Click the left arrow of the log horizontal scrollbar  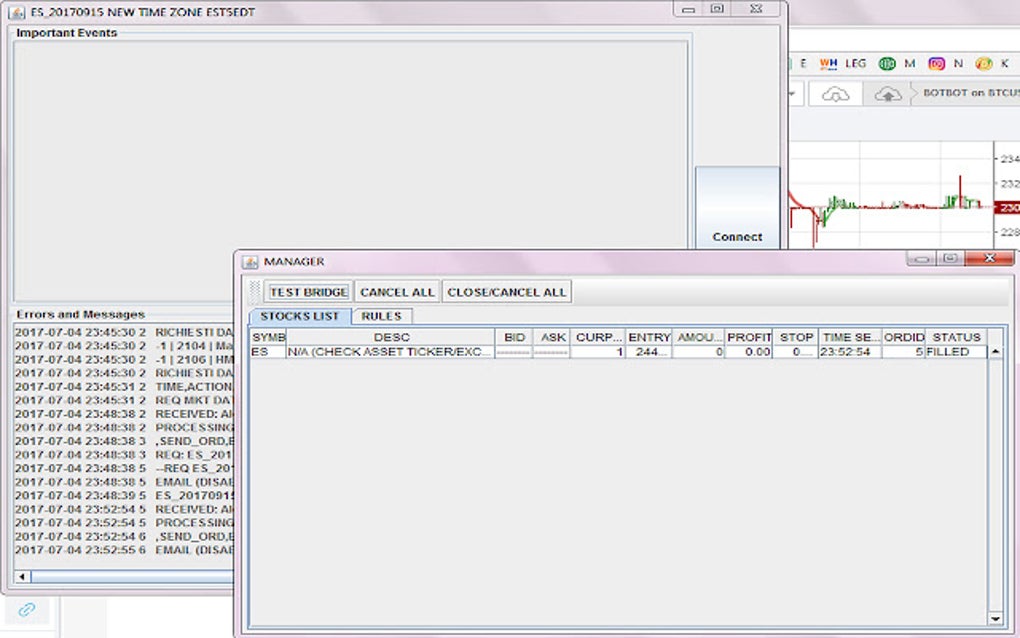(22, 576)
